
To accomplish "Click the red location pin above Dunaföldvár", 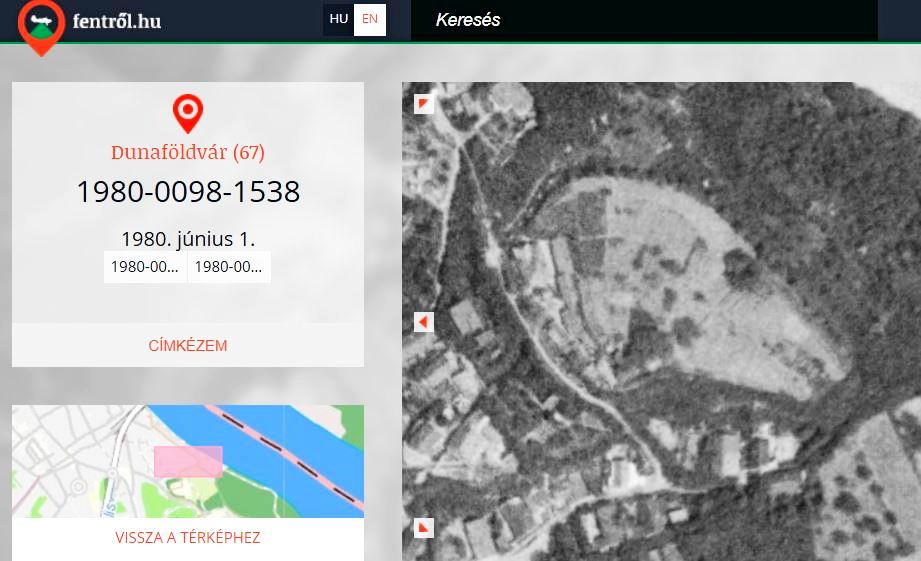I will point(188,113).
